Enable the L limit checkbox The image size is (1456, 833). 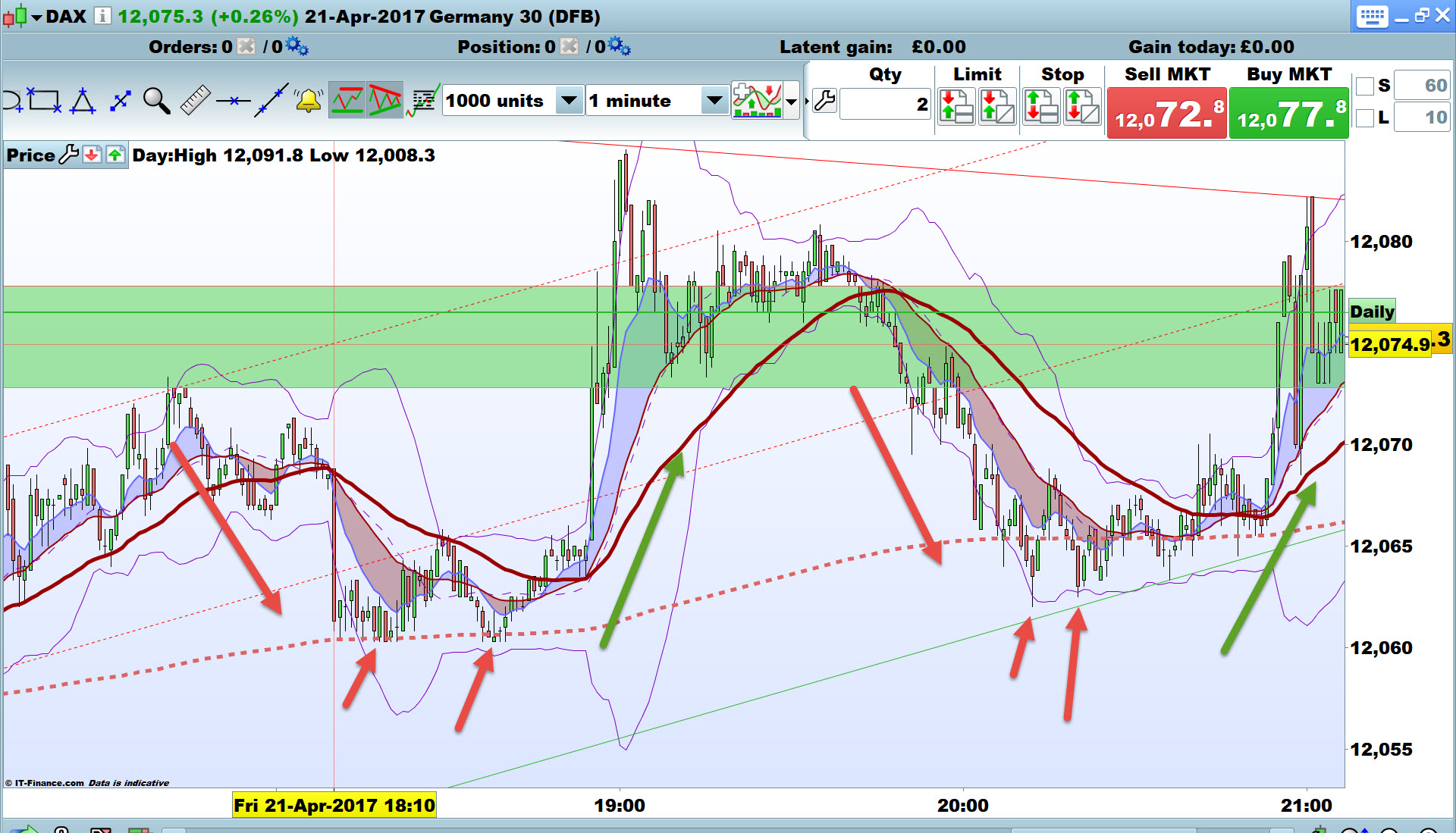pyautogui.click(x=1365, y=117)
